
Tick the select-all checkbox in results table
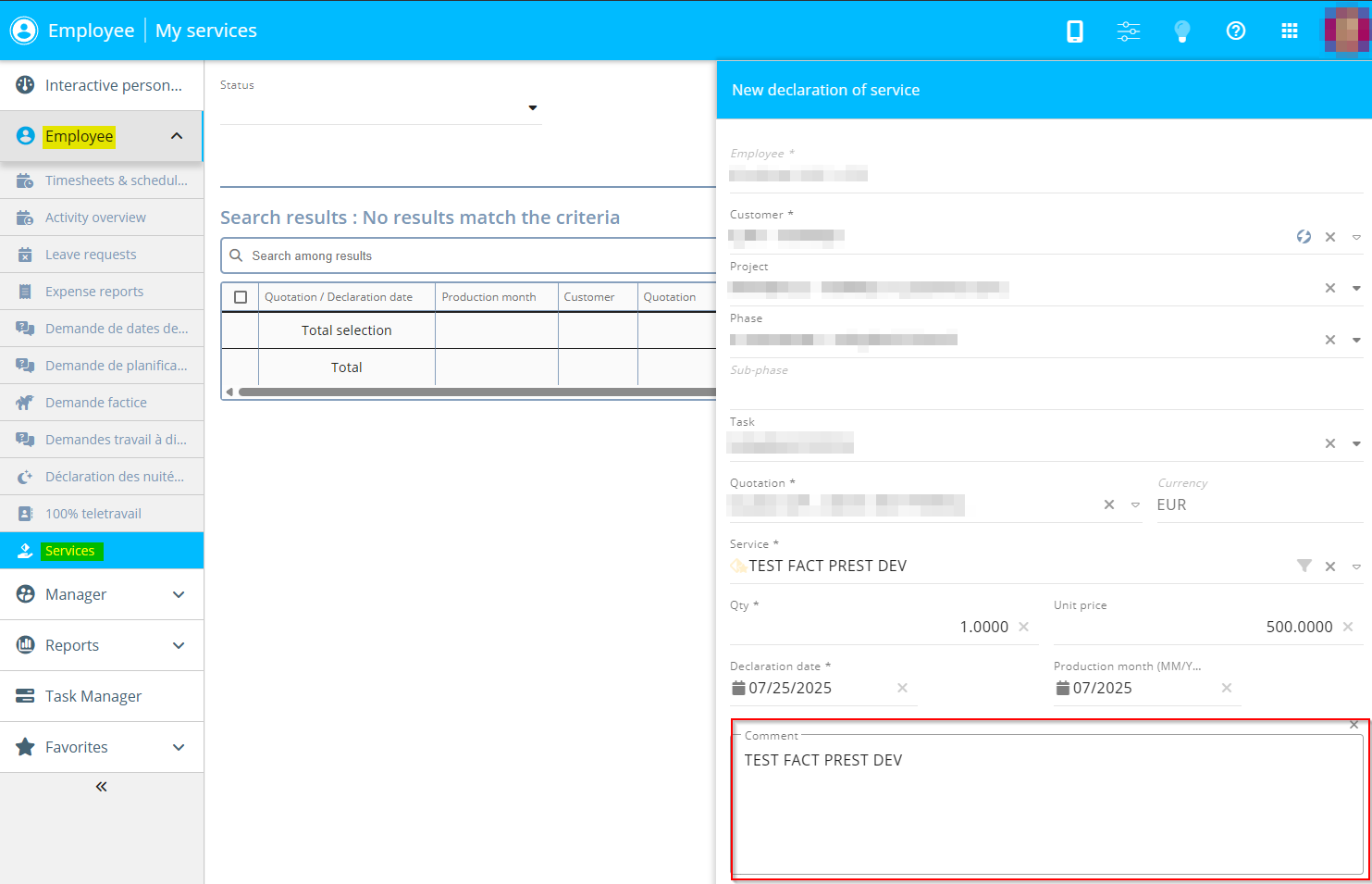pyautogui.click(x=241, y=297)
